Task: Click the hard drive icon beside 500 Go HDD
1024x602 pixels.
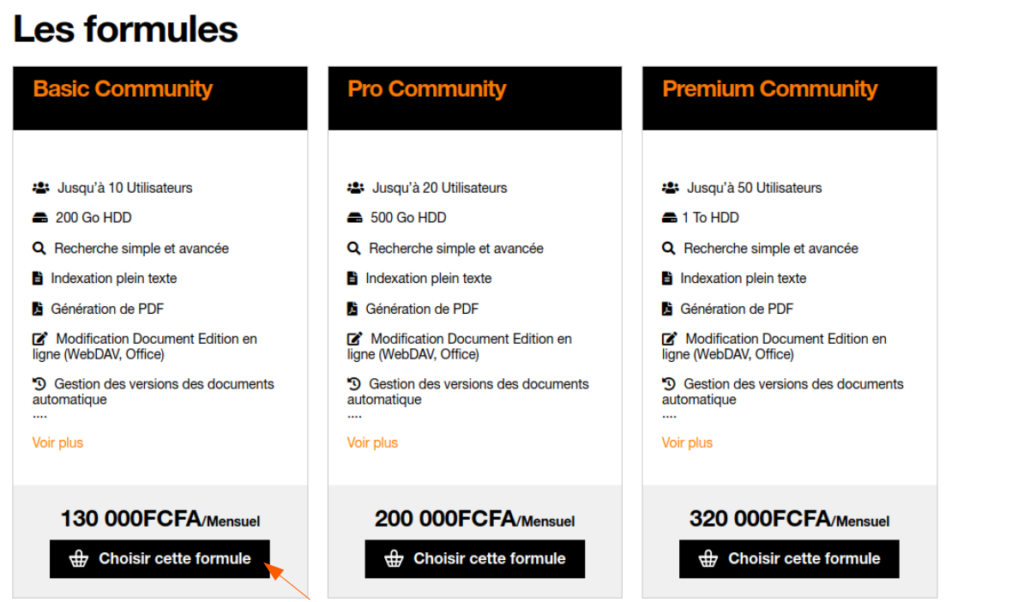Action: (355, 217)
